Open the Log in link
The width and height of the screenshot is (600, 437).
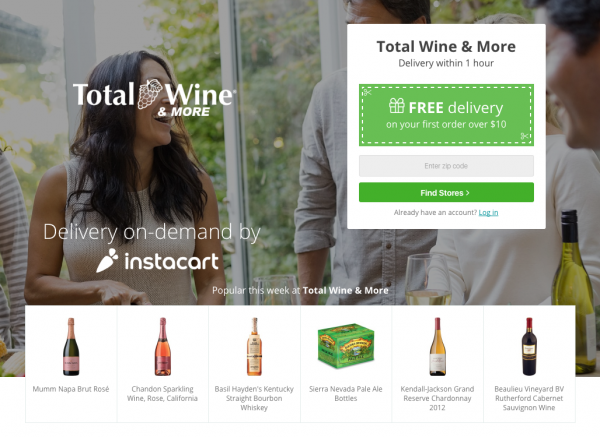(x=488, y=212)
